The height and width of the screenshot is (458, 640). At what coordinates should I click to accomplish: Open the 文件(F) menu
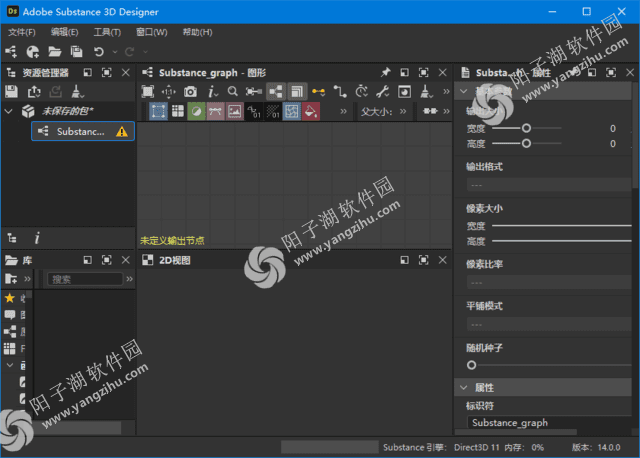click(x=22, y=32)
